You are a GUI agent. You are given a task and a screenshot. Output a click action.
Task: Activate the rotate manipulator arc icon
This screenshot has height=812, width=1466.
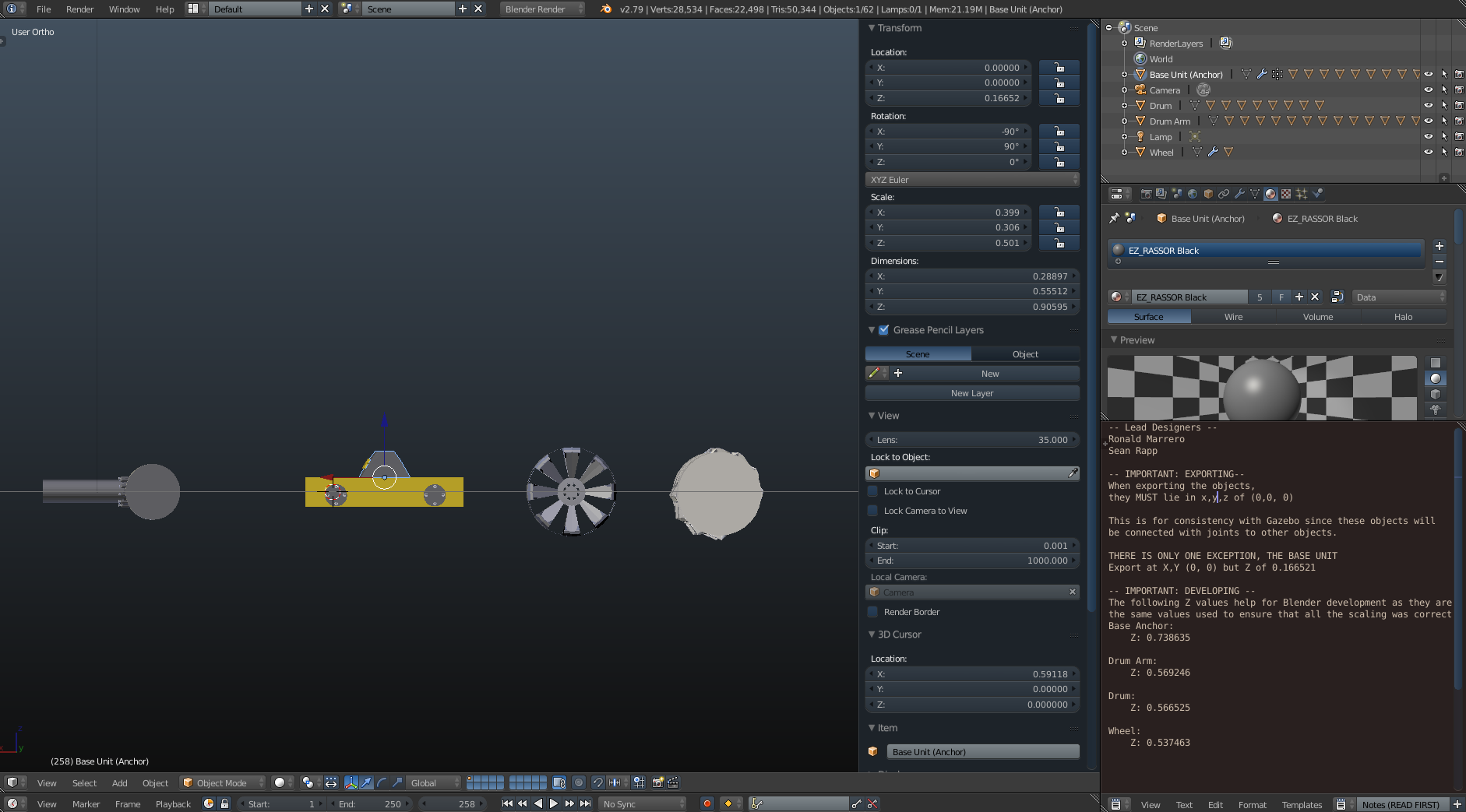382,782
